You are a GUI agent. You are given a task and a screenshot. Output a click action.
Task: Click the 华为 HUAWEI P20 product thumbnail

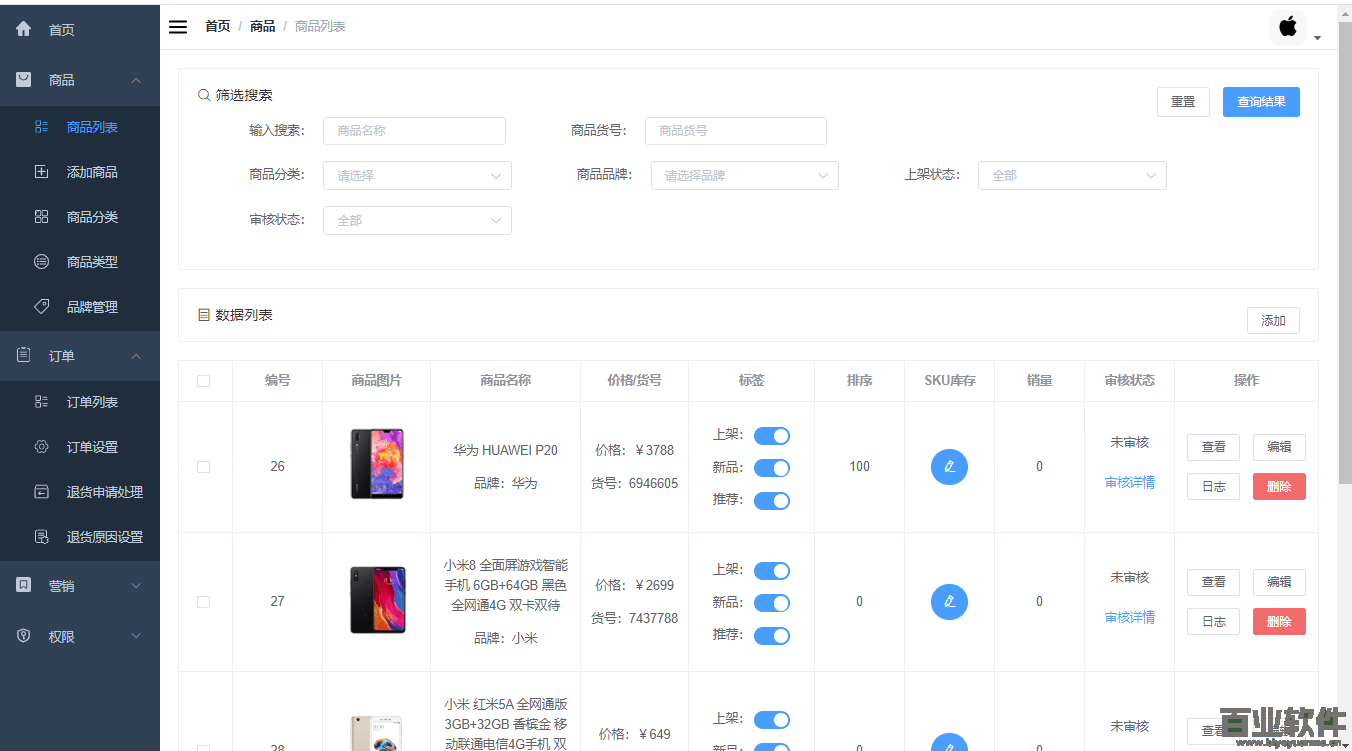(x=377, y=464)
